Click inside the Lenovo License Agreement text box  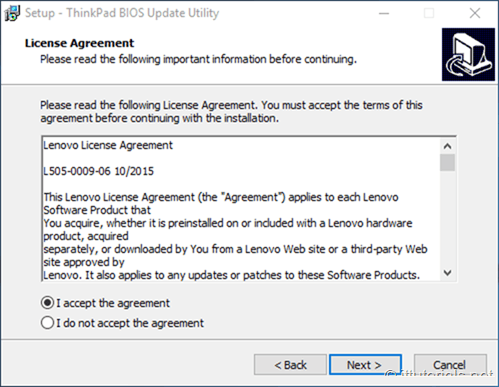(241, 209)
